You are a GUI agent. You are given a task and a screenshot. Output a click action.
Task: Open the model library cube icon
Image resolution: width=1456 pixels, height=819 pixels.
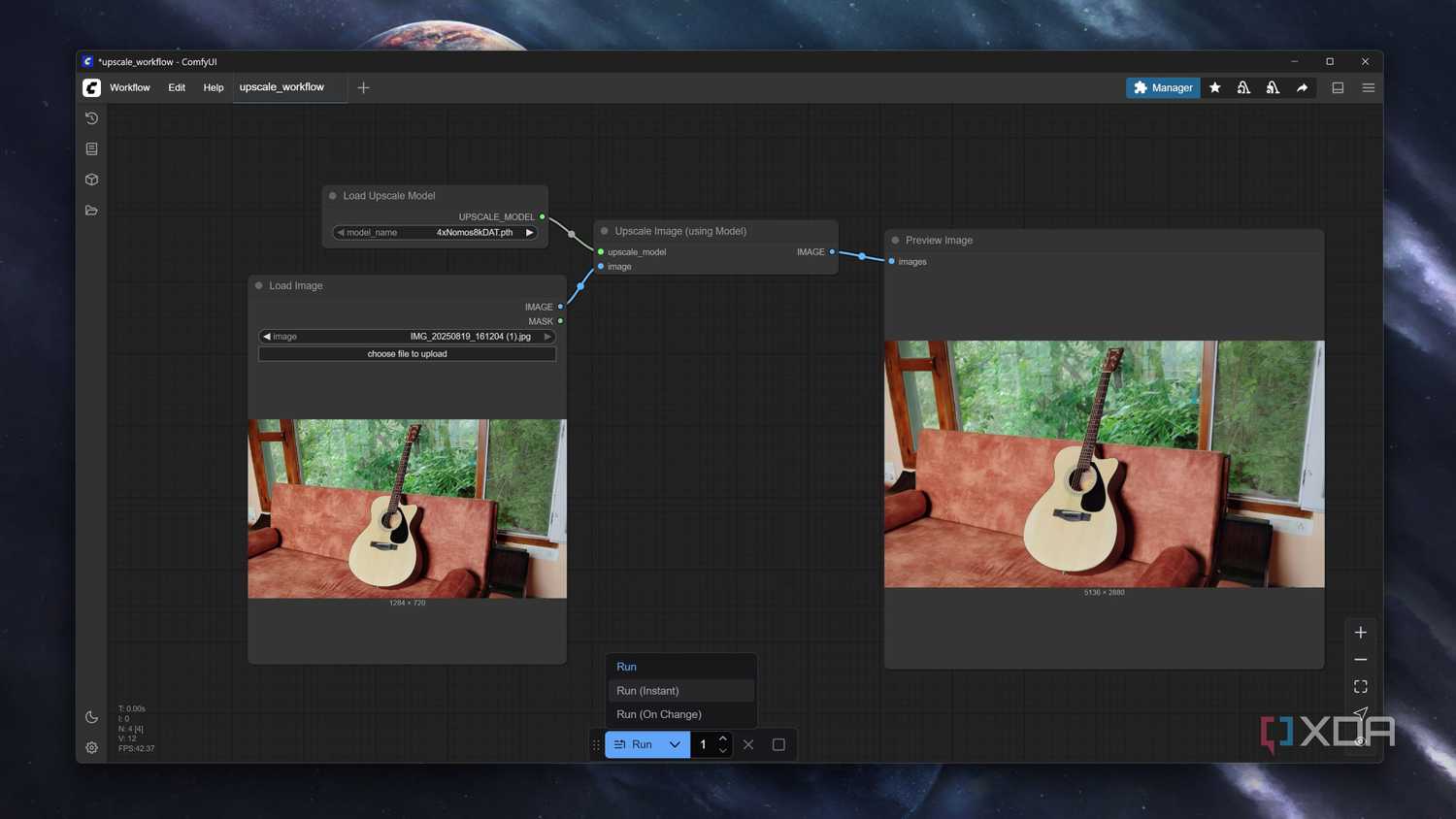[91, 180]
